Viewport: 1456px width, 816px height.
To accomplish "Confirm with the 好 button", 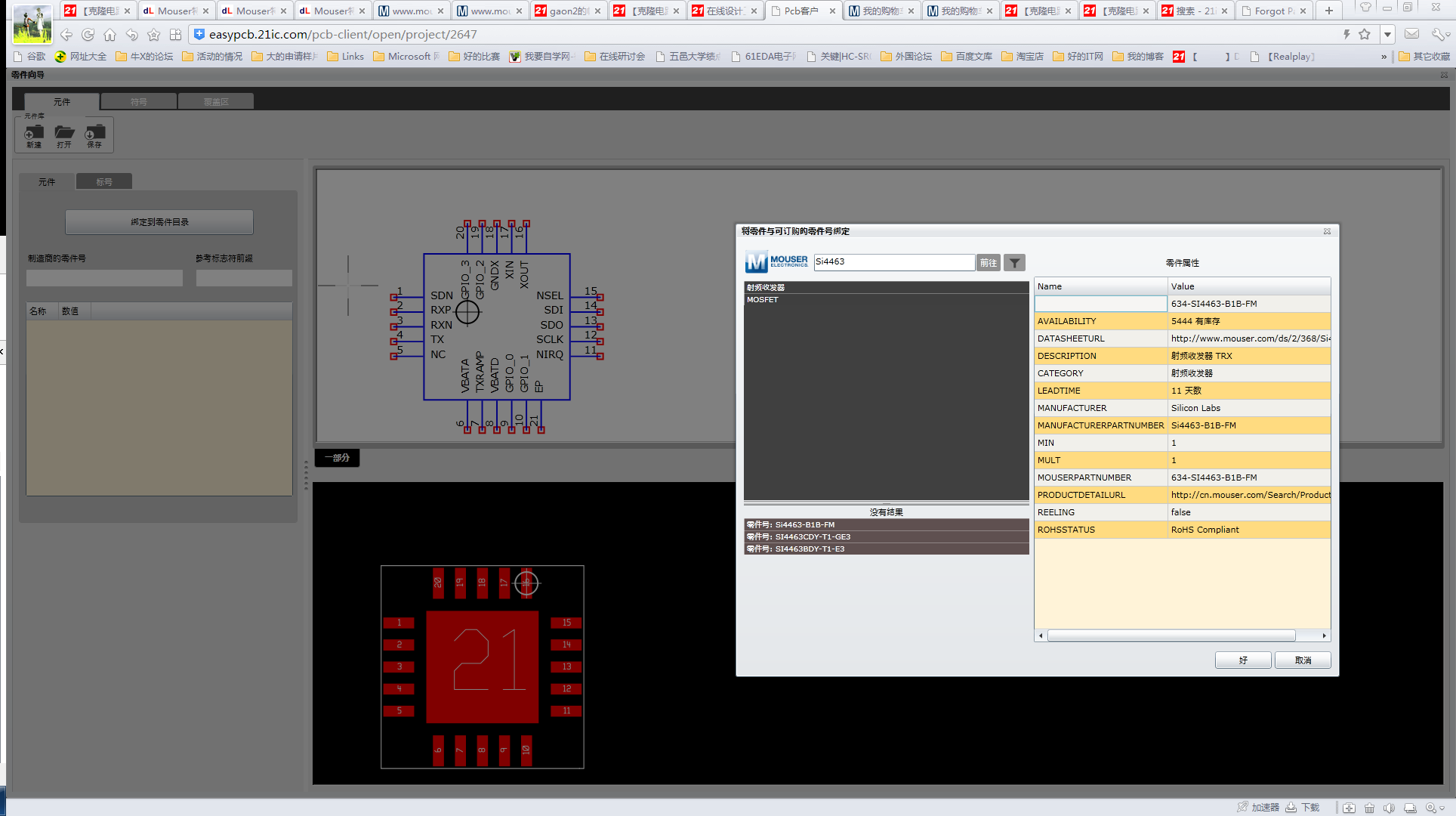I will [x=1243, y=660].
